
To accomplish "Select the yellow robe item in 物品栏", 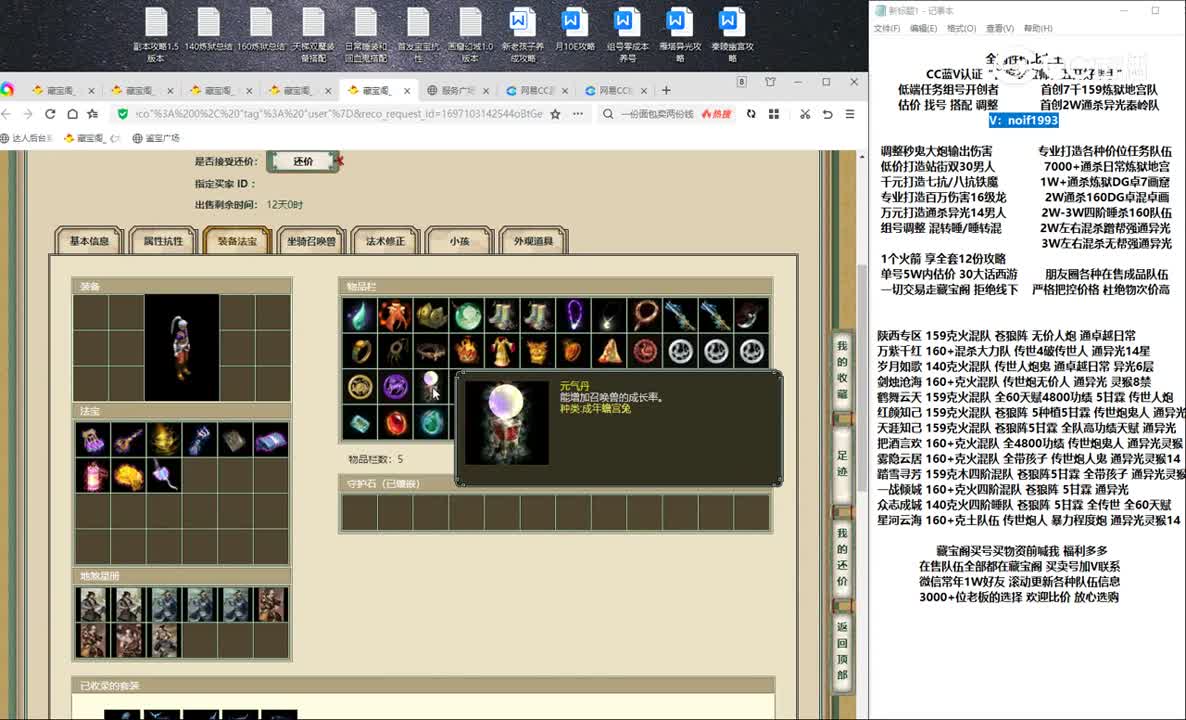I will [503, 351].
